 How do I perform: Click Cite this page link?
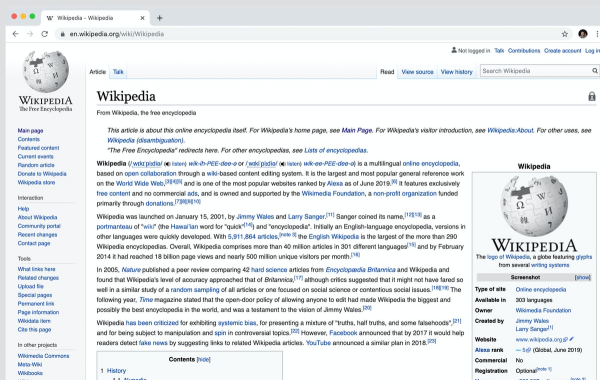(x=34, y=329)
